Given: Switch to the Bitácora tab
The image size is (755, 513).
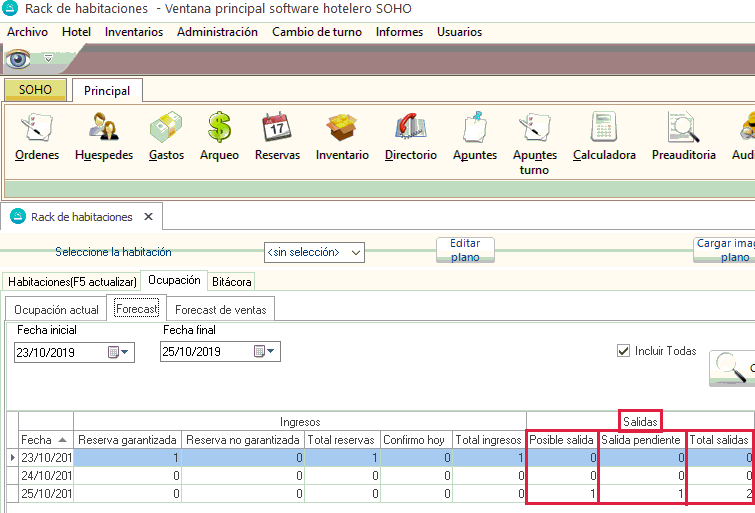Looking at the screenshot, I should click(x=231, y=282).
